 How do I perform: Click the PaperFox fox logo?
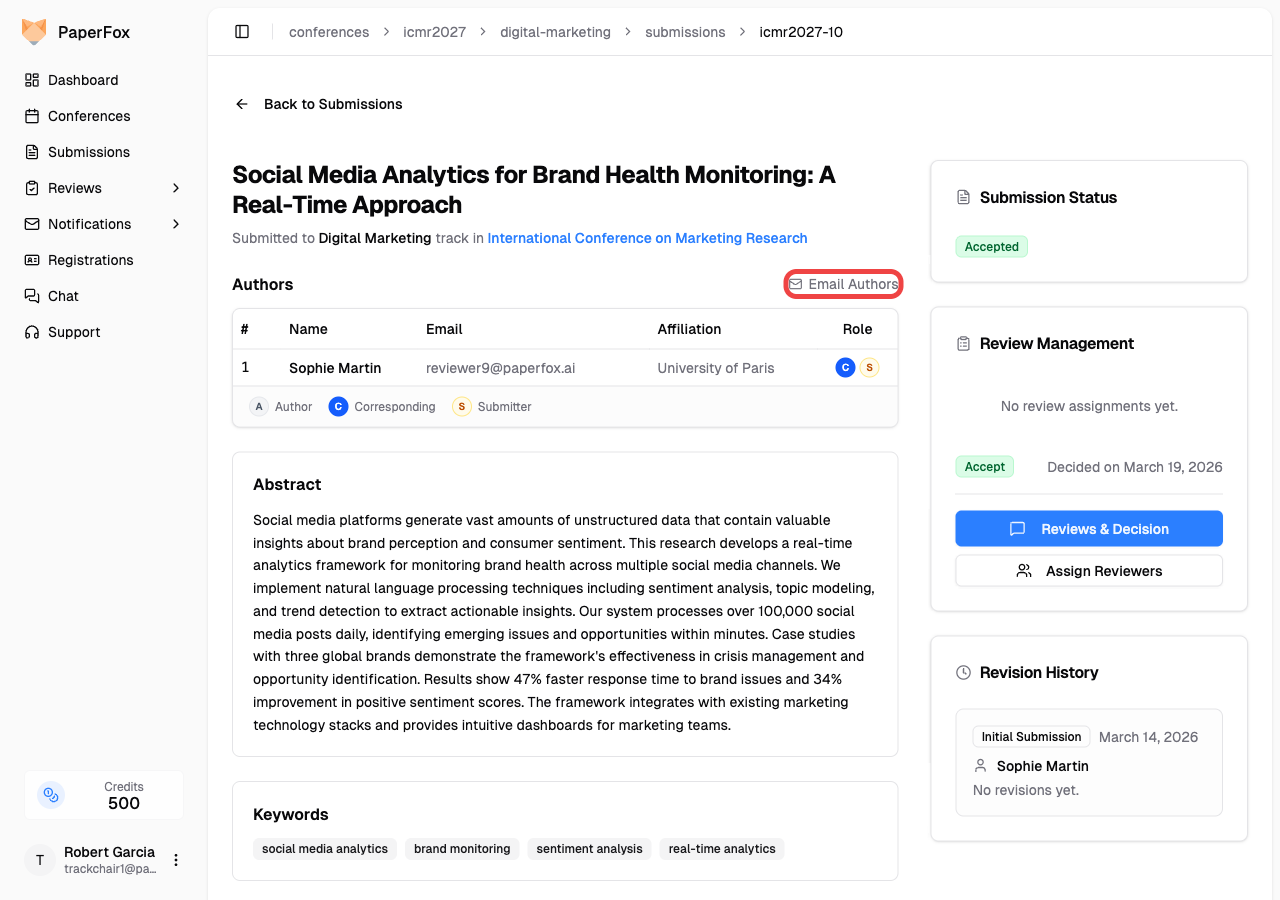34,32
